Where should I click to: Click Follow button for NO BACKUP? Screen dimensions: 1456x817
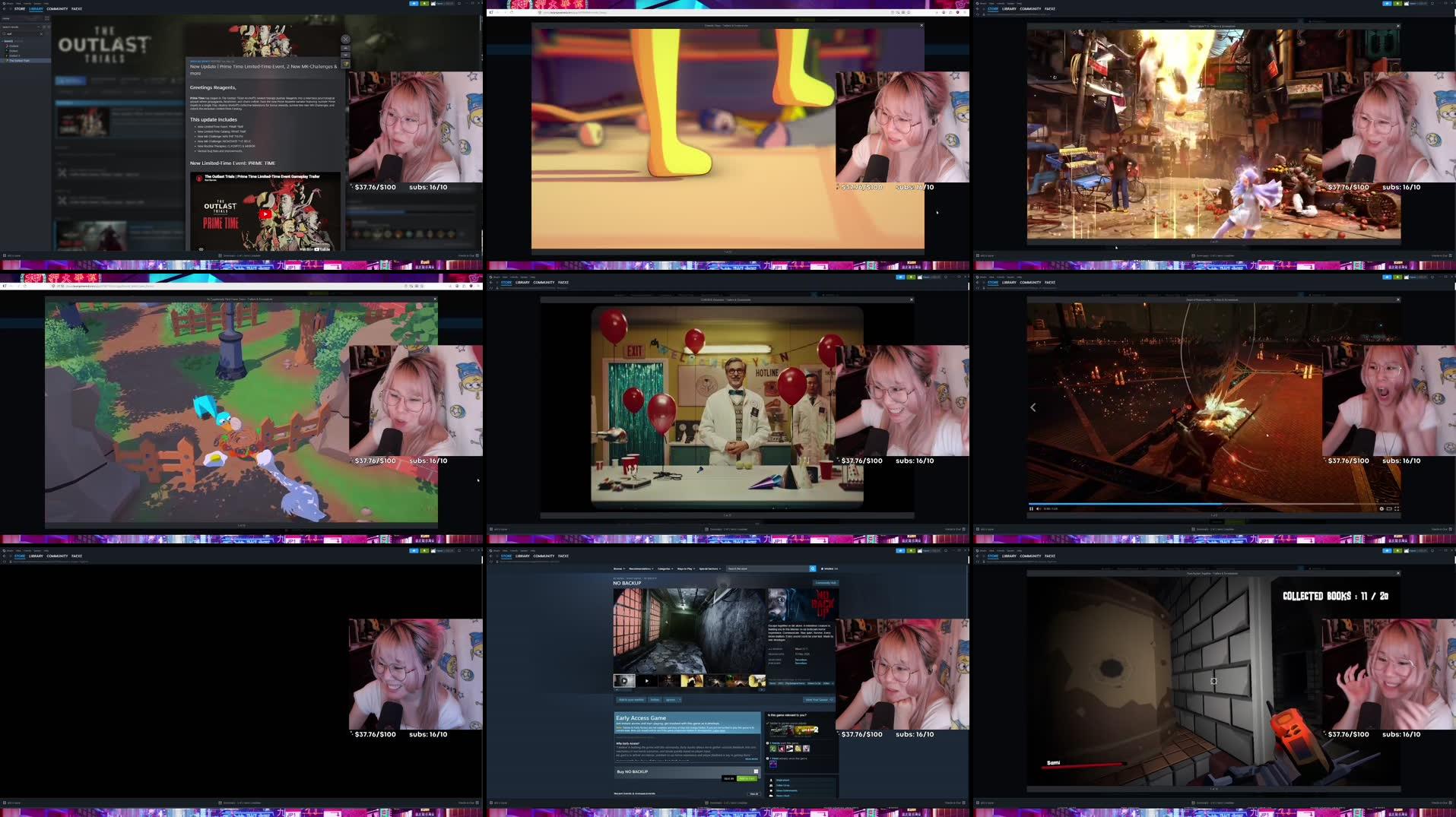(655, 699)
